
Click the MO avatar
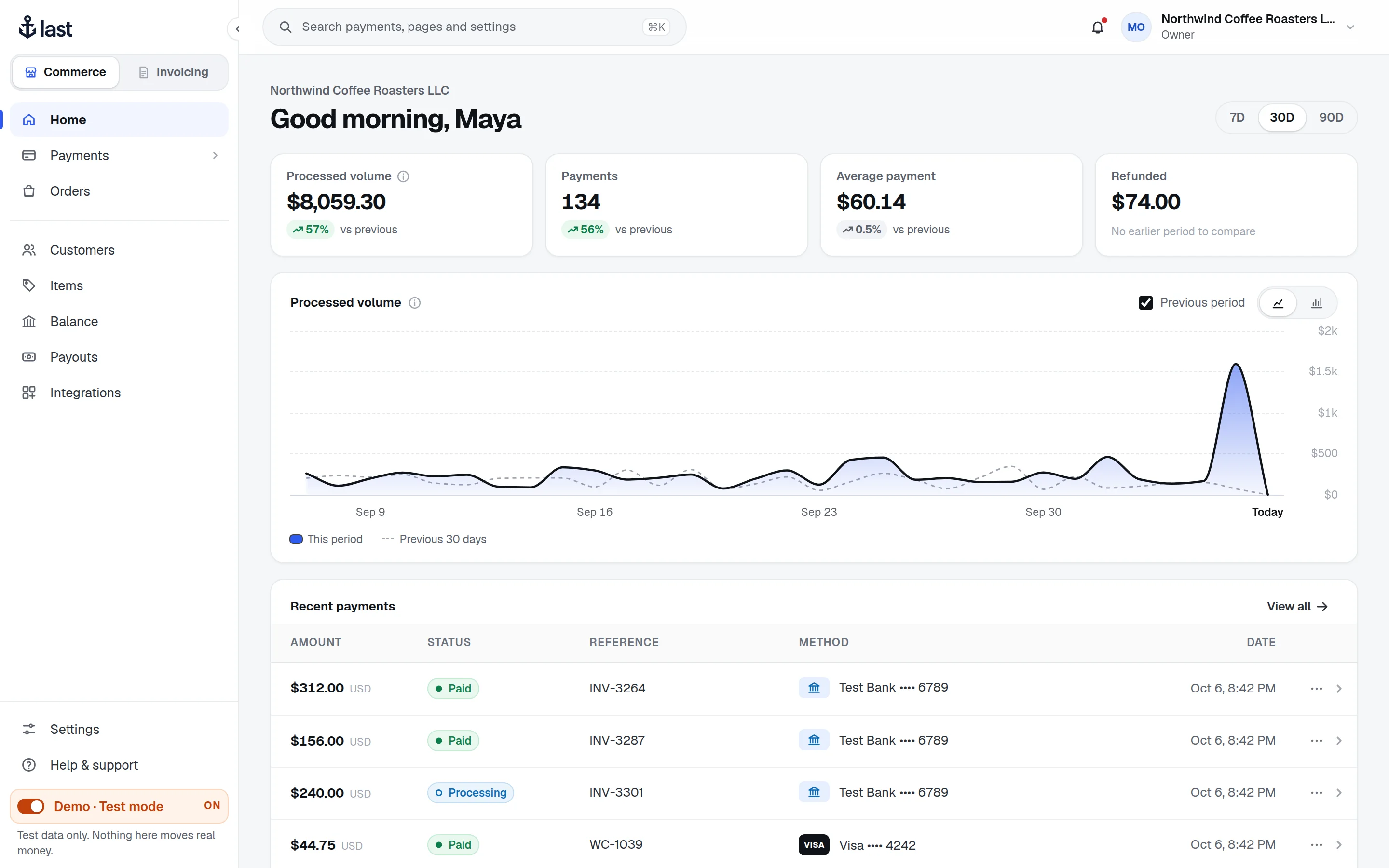coord(1135,27)
